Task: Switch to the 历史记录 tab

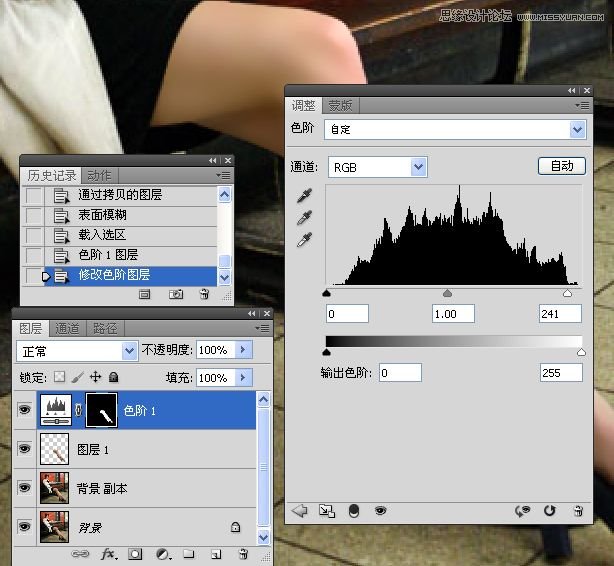Action: tap(51, 175)
